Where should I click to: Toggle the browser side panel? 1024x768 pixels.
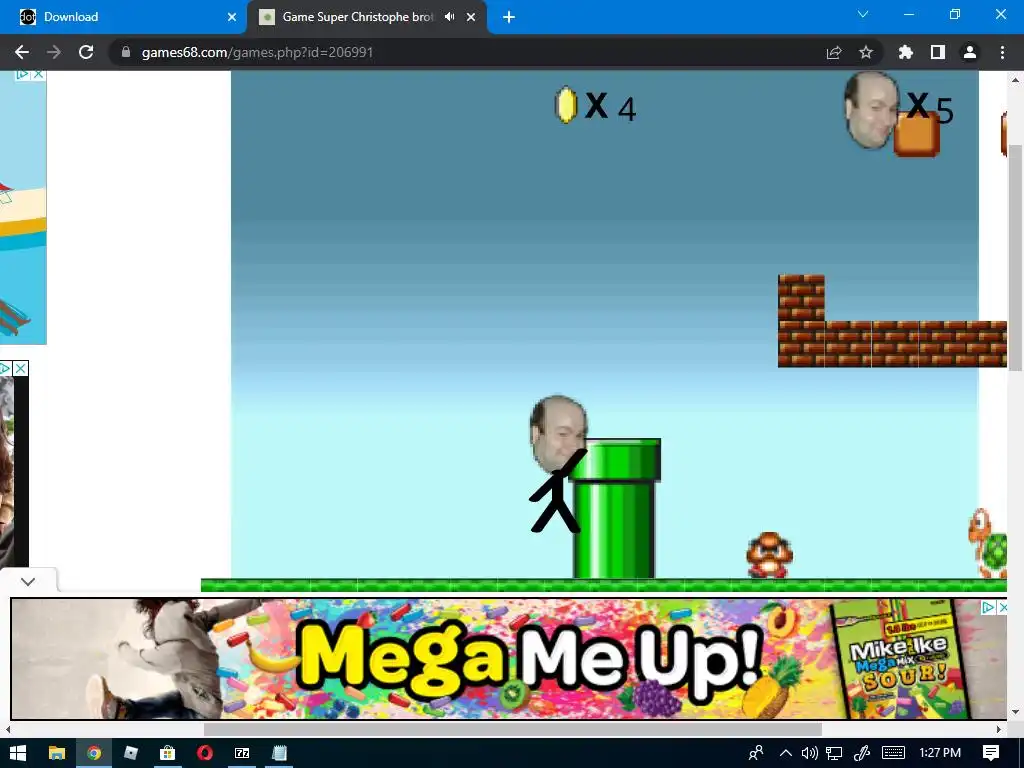(x=938, y=52)
